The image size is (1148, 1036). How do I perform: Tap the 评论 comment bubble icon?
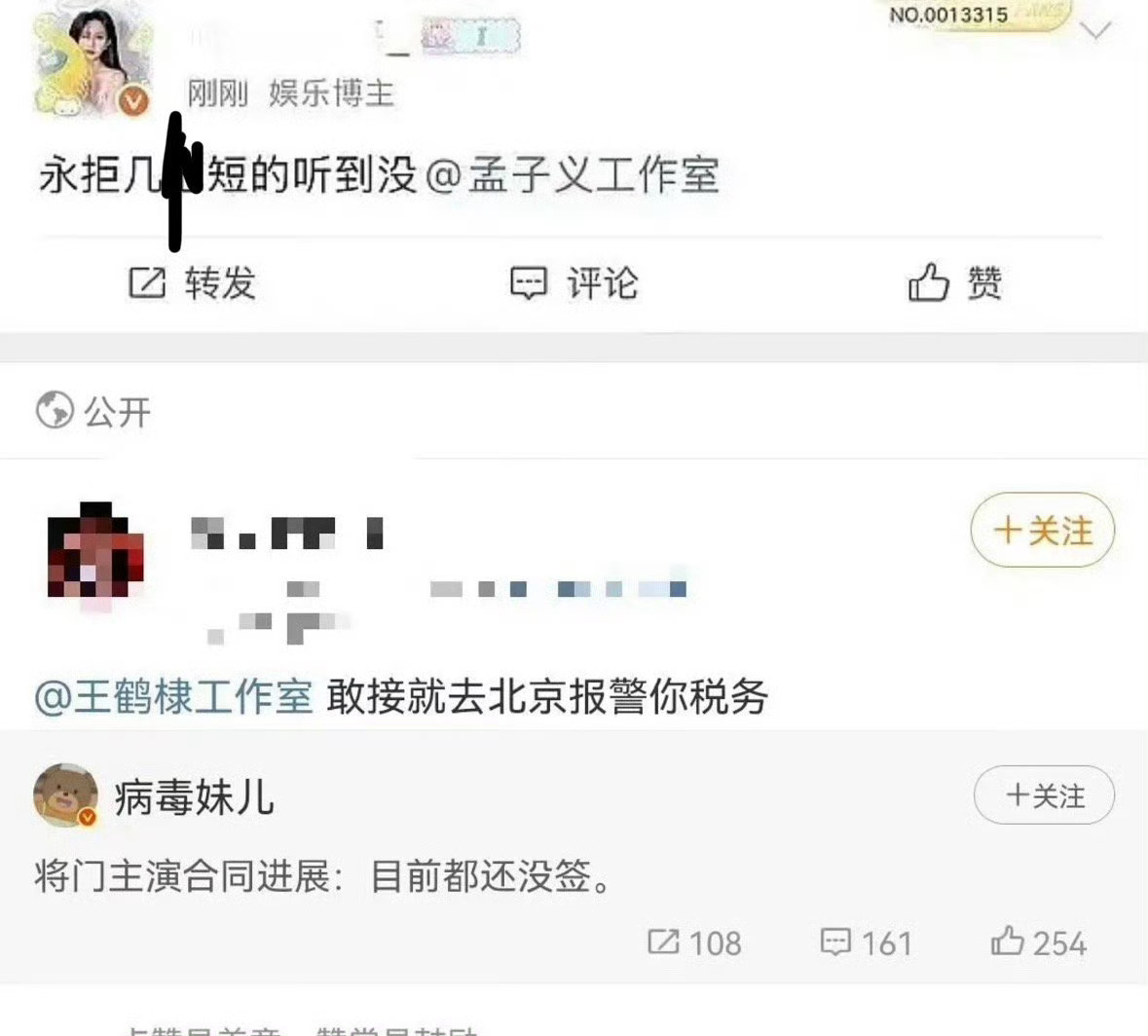(528, 282)
